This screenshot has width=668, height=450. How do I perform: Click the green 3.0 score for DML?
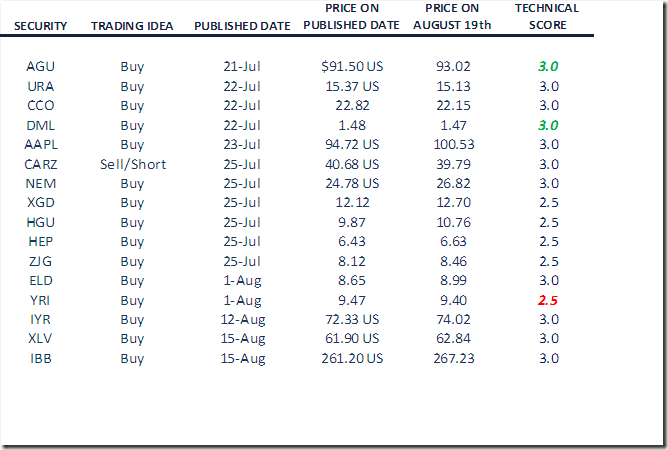pos(547,125)
